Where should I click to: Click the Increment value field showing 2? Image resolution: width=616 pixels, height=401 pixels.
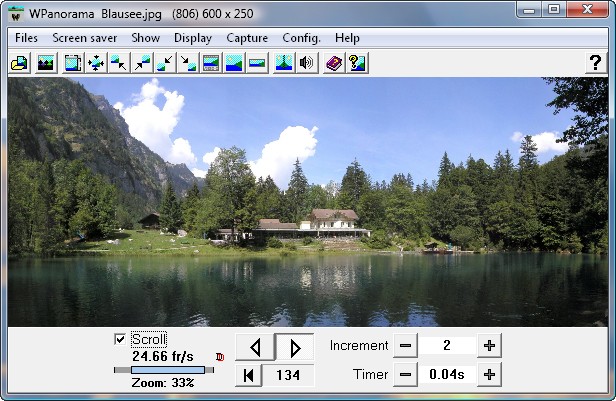click(447, 346)
